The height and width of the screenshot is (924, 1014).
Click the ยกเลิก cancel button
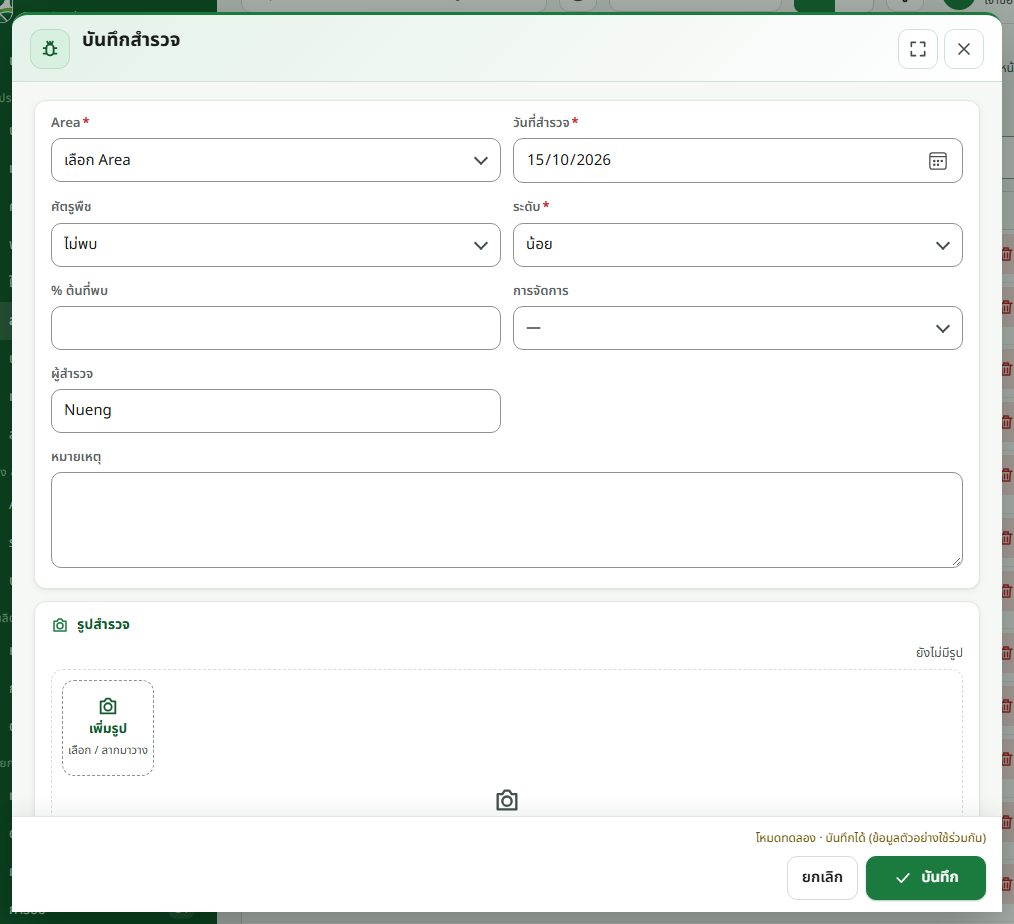point(822,877)
